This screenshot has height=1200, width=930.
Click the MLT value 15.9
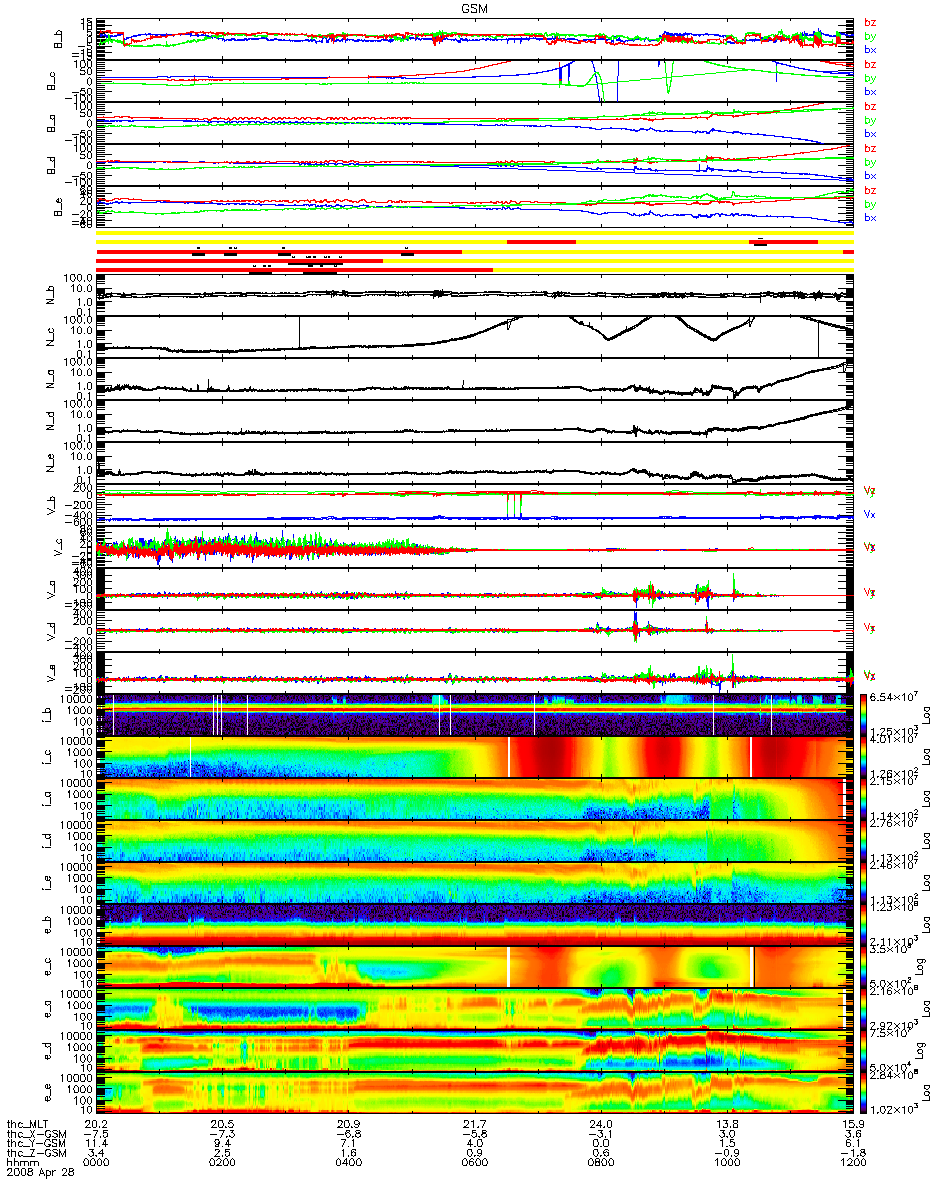pos(852,1125)
